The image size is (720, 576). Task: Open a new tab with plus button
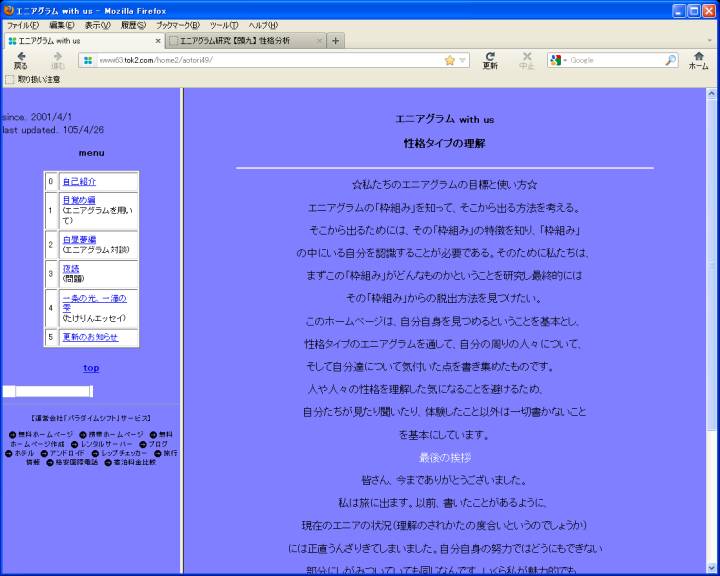coord(336,41)
